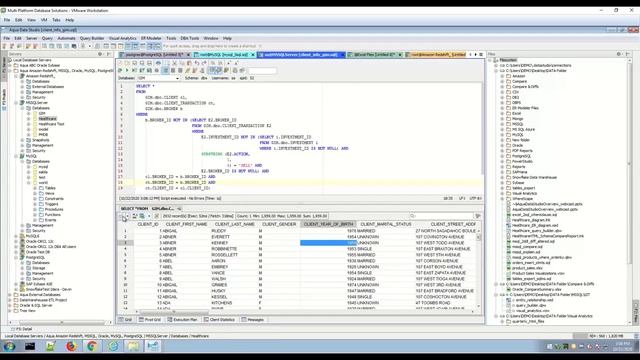The width and height of the screenshot is (640, 360).
Task: Select the sakila database in tree
Action: 43,172
